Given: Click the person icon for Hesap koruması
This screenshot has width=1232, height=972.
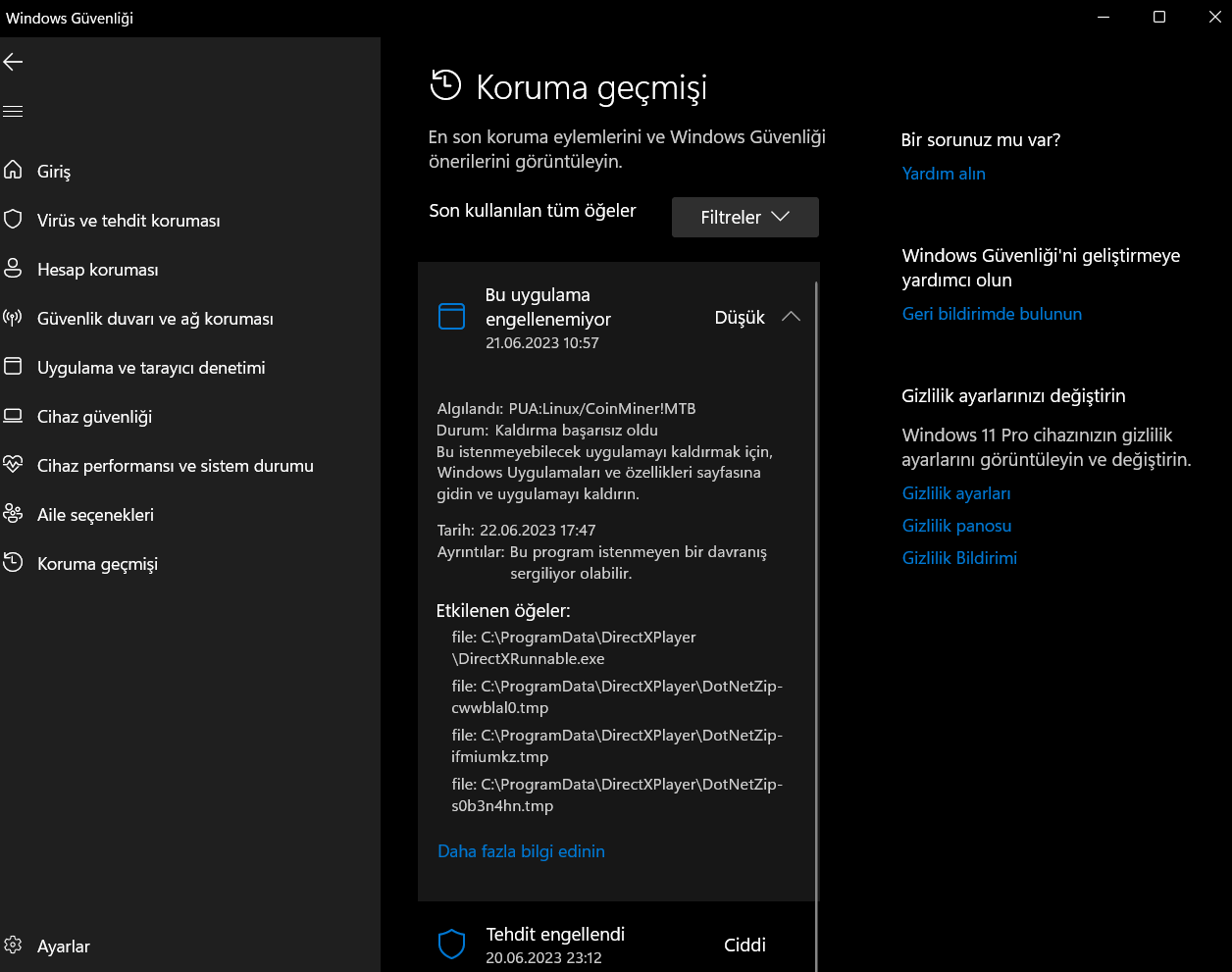Looking at the screenshot, I should (x=13, y=269).
